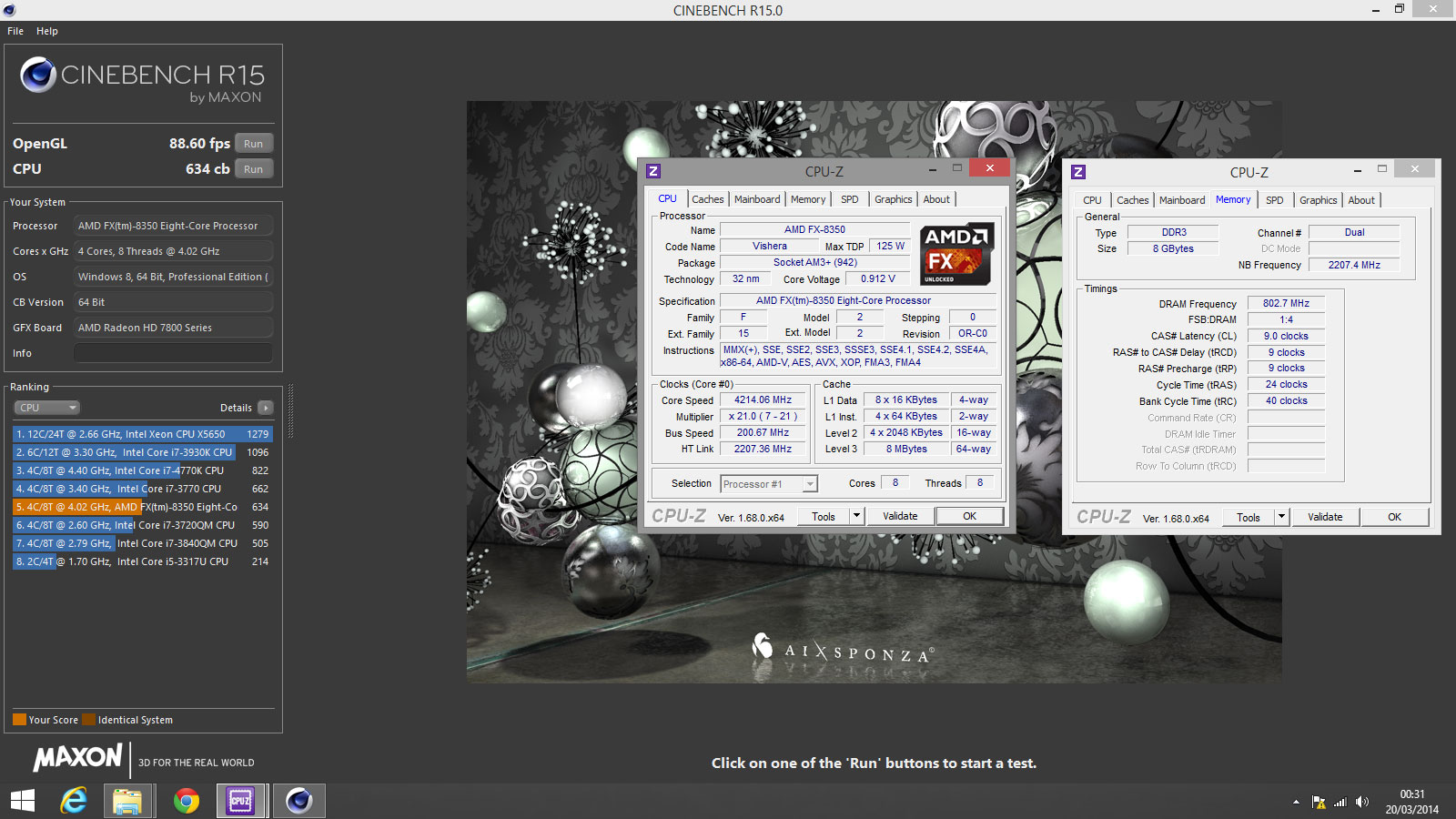Screen dimensions: 1456x819
Task: Click Validate in left CPU-Z window
Action: coord(900,516)
